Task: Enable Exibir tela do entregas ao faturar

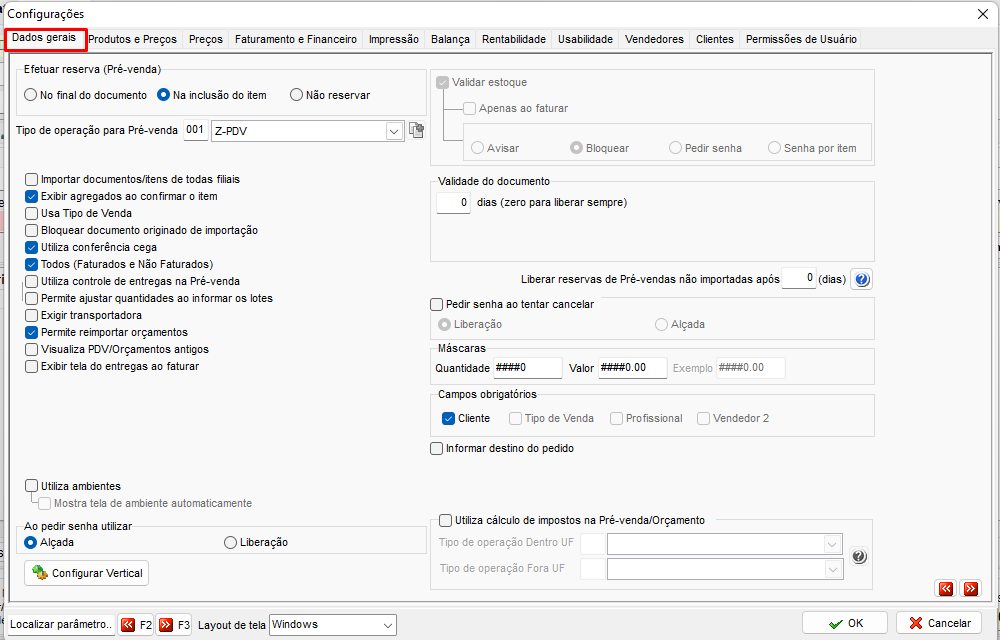Action: 31,367
